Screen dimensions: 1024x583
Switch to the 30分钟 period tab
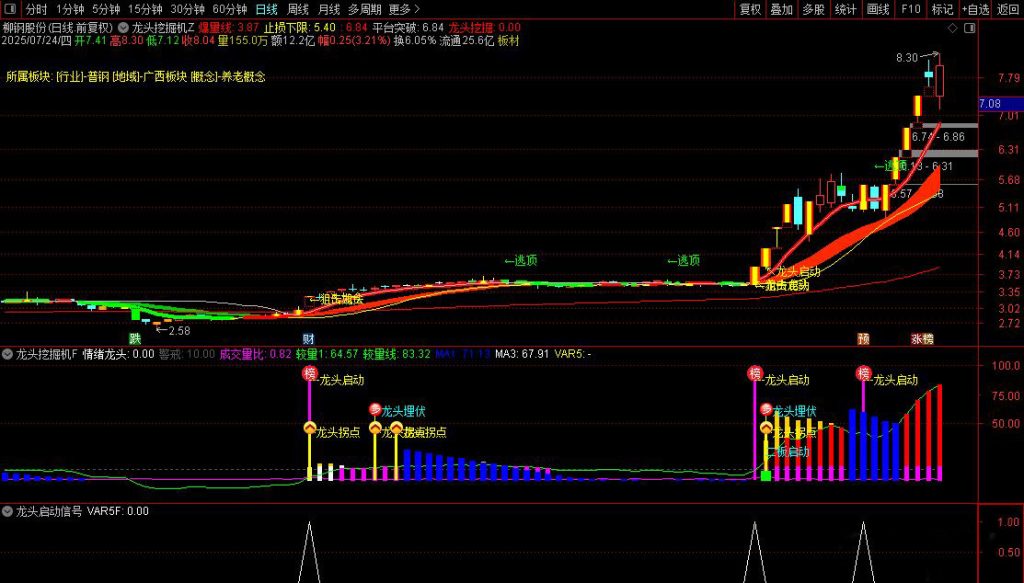[x=187, y=10]
